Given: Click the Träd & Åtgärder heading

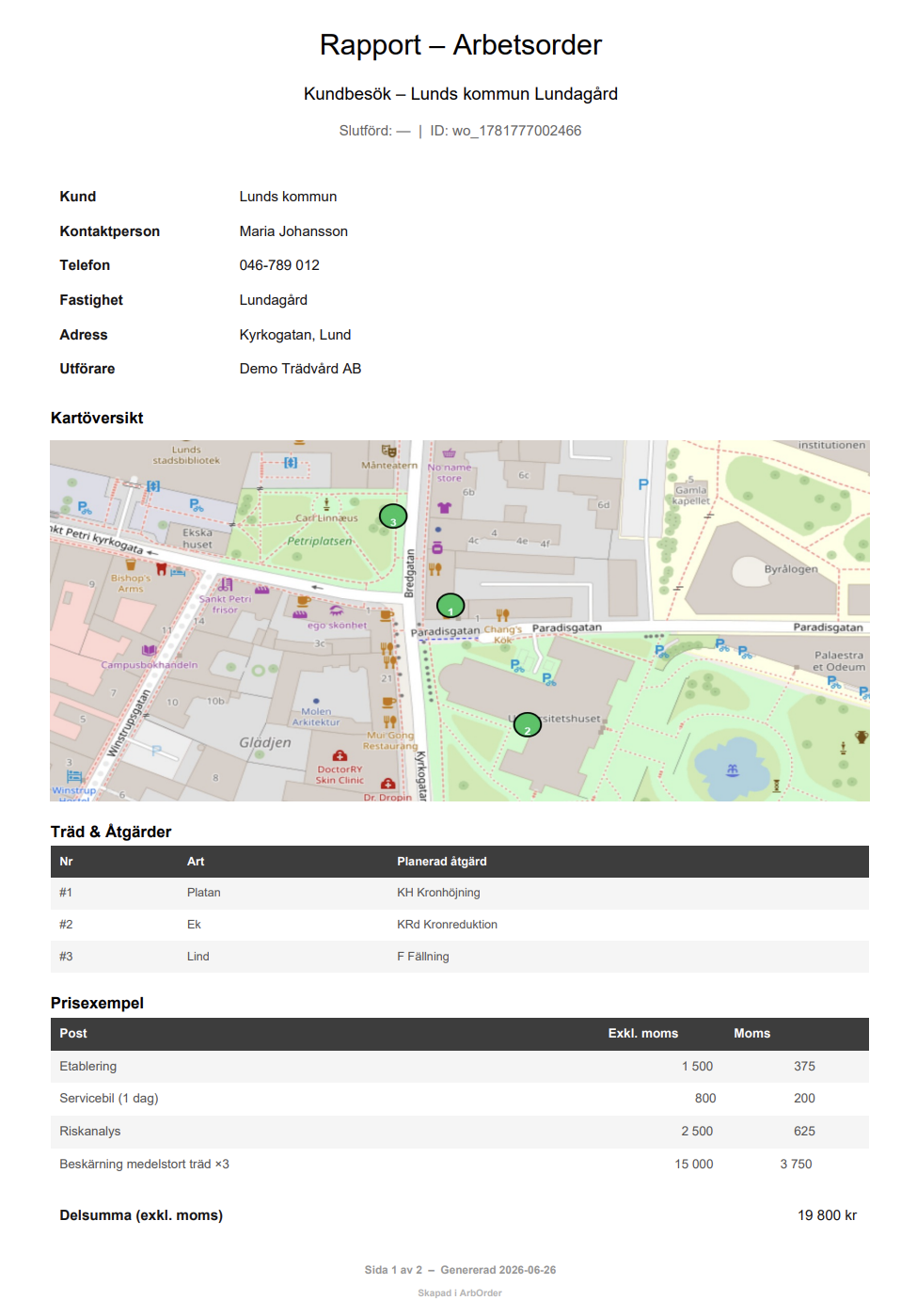Looking at the screenshot, I should point(111,832).
